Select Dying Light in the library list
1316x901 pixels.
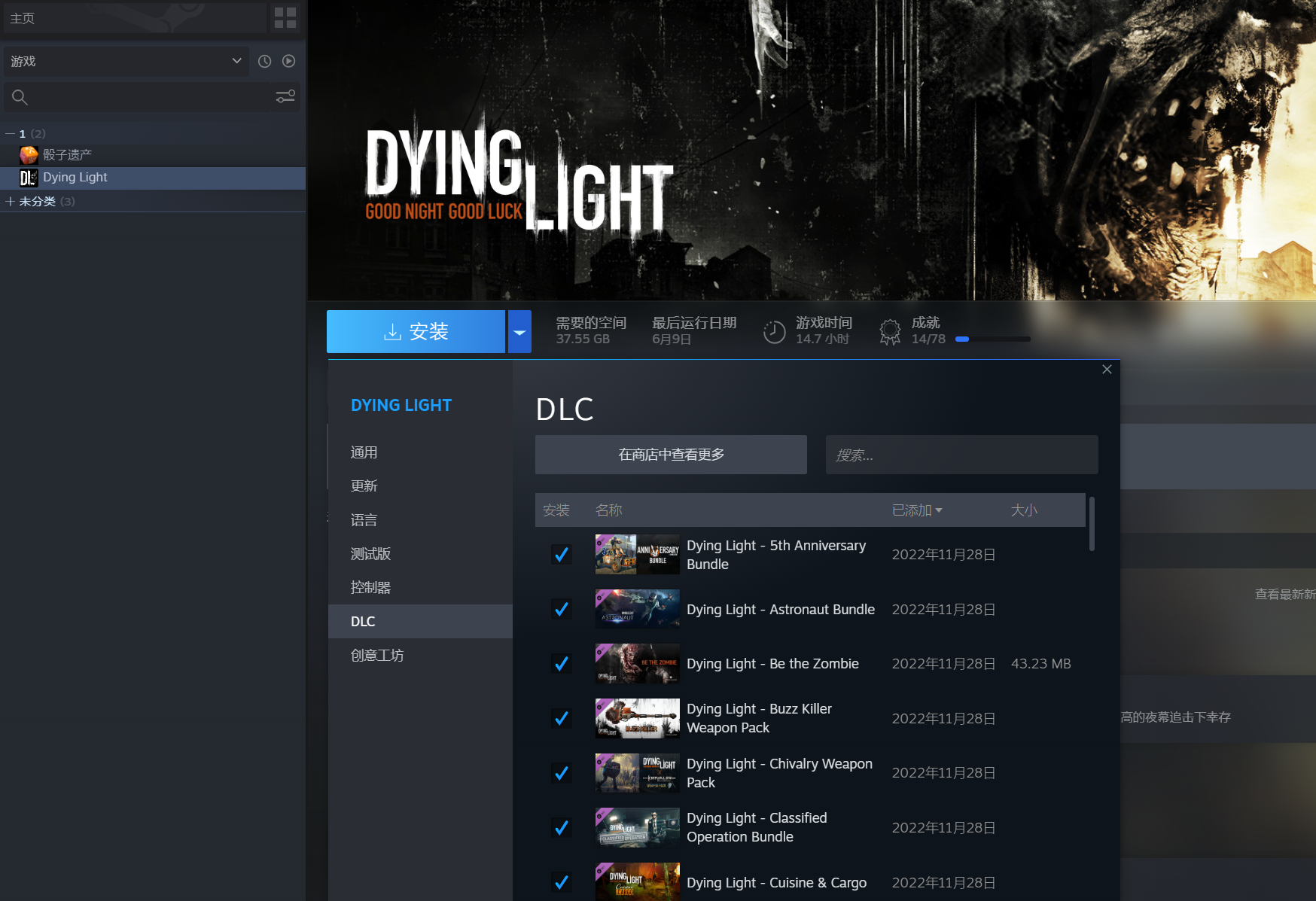coord(153,178)
